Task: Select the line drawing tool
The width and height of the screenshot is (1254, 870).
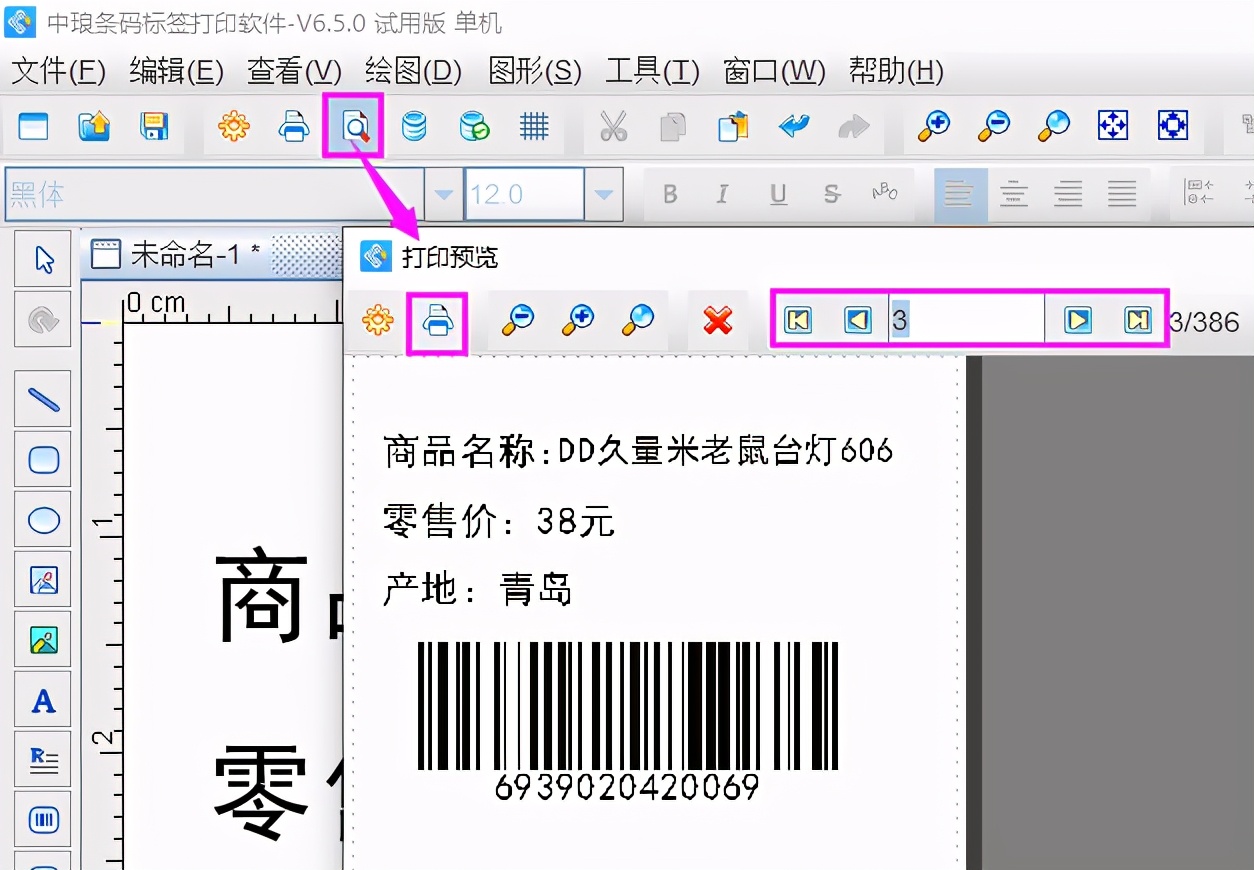Action: (42, 398)
